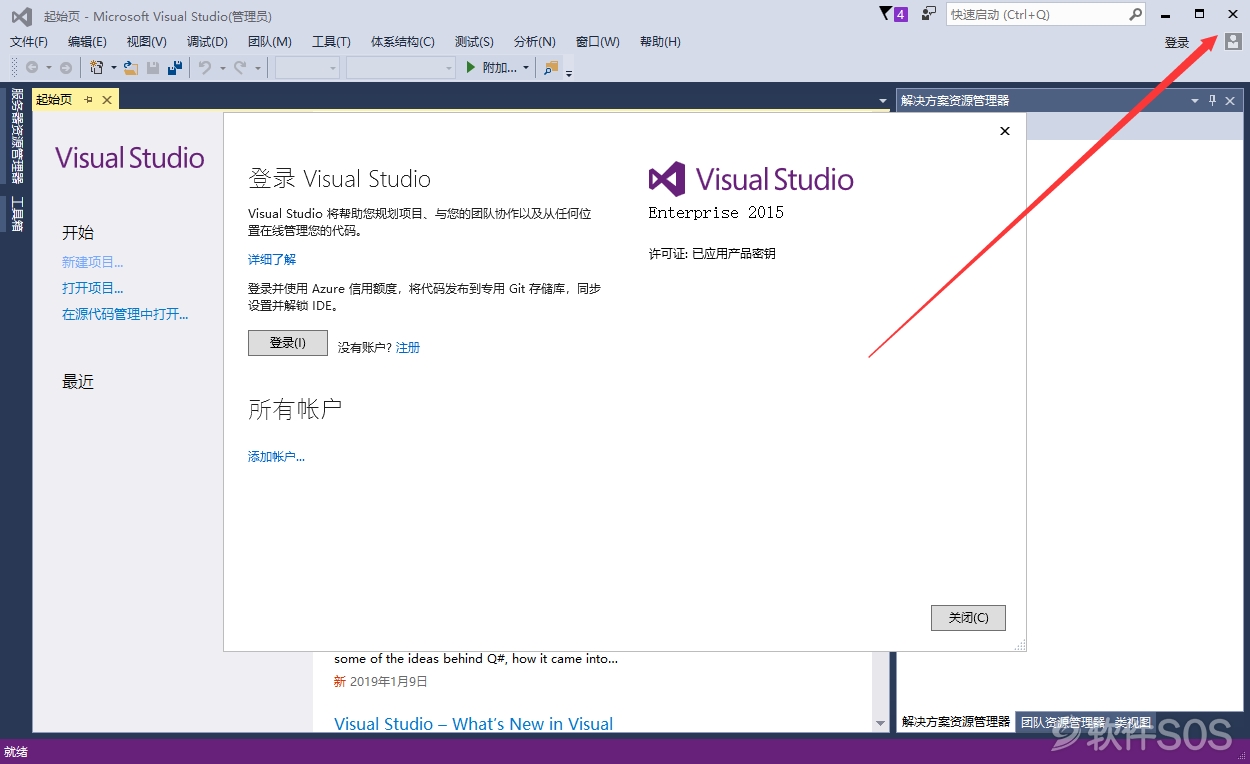The image size is (1250, 764).
Task: Click the Find in Files toolbar icon
Action: pyautogui.click(x=551, y=68)
